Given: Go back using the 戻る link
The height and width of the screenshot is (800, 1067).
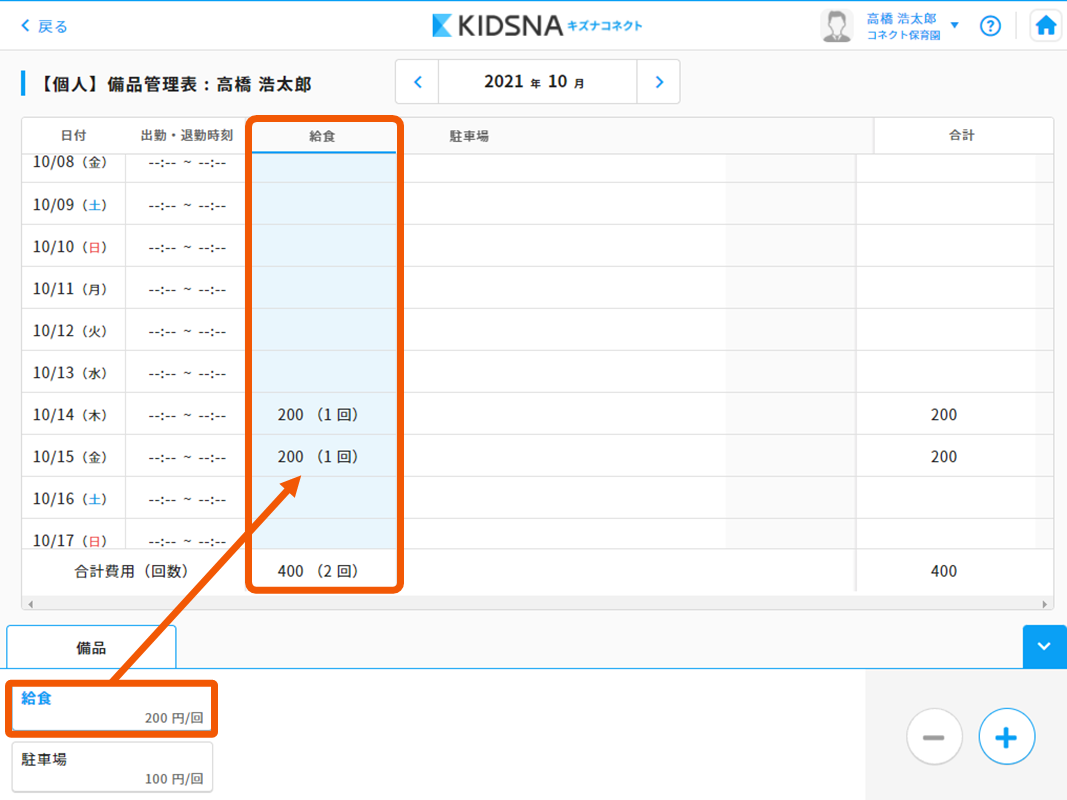Looking at the screenshot, I should point(45,26).
